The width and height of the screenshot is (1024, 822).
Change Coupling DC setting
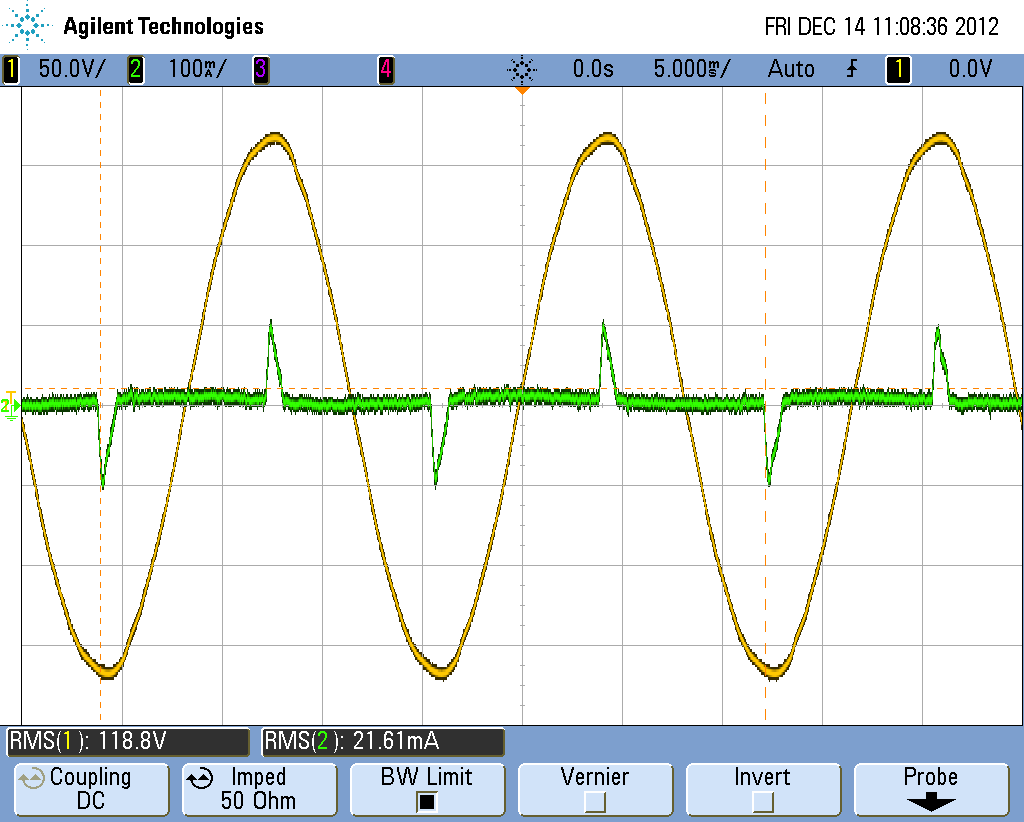[x=91, y=789]
